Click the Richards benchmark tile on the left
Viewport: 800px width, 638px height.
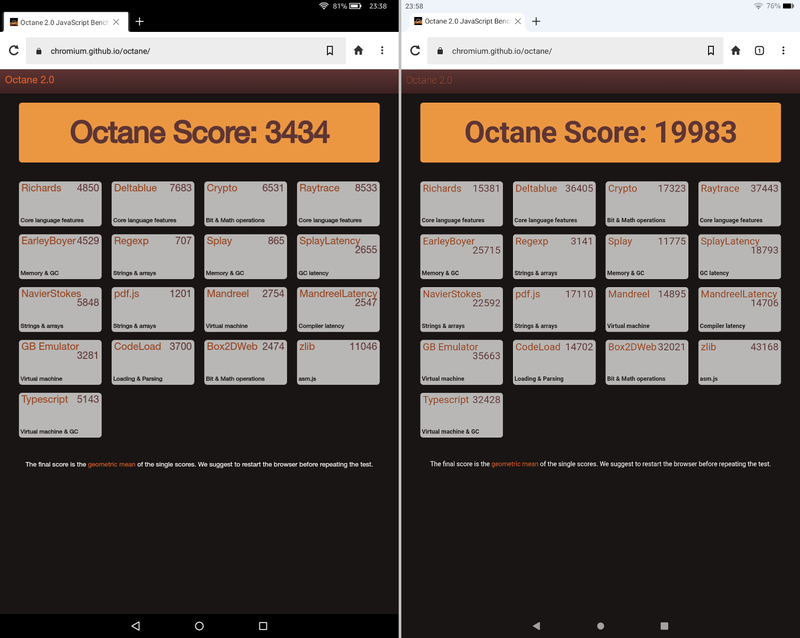pyautogui.click(x=59, y=202)
